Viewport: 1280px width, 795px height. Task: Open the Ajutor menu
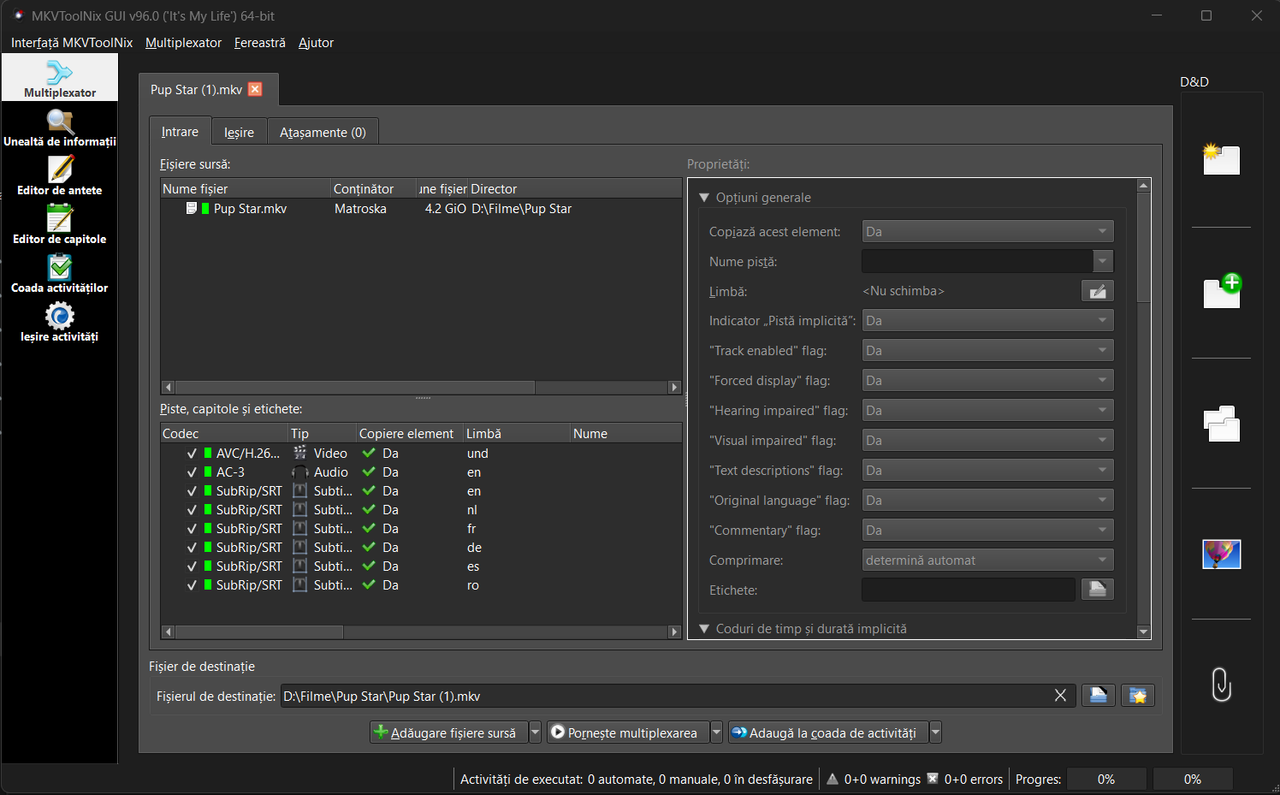[x=316, y=43]
